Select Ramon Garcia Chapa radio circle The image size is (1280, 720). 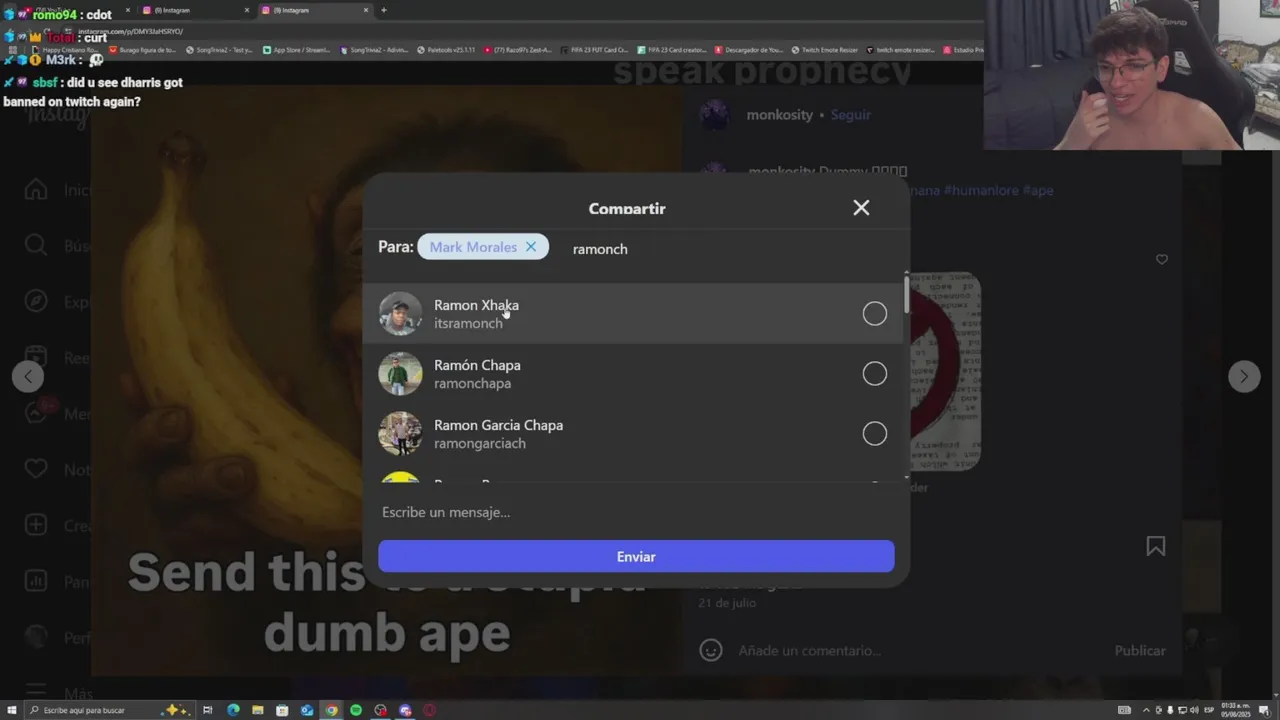[875, 434]
